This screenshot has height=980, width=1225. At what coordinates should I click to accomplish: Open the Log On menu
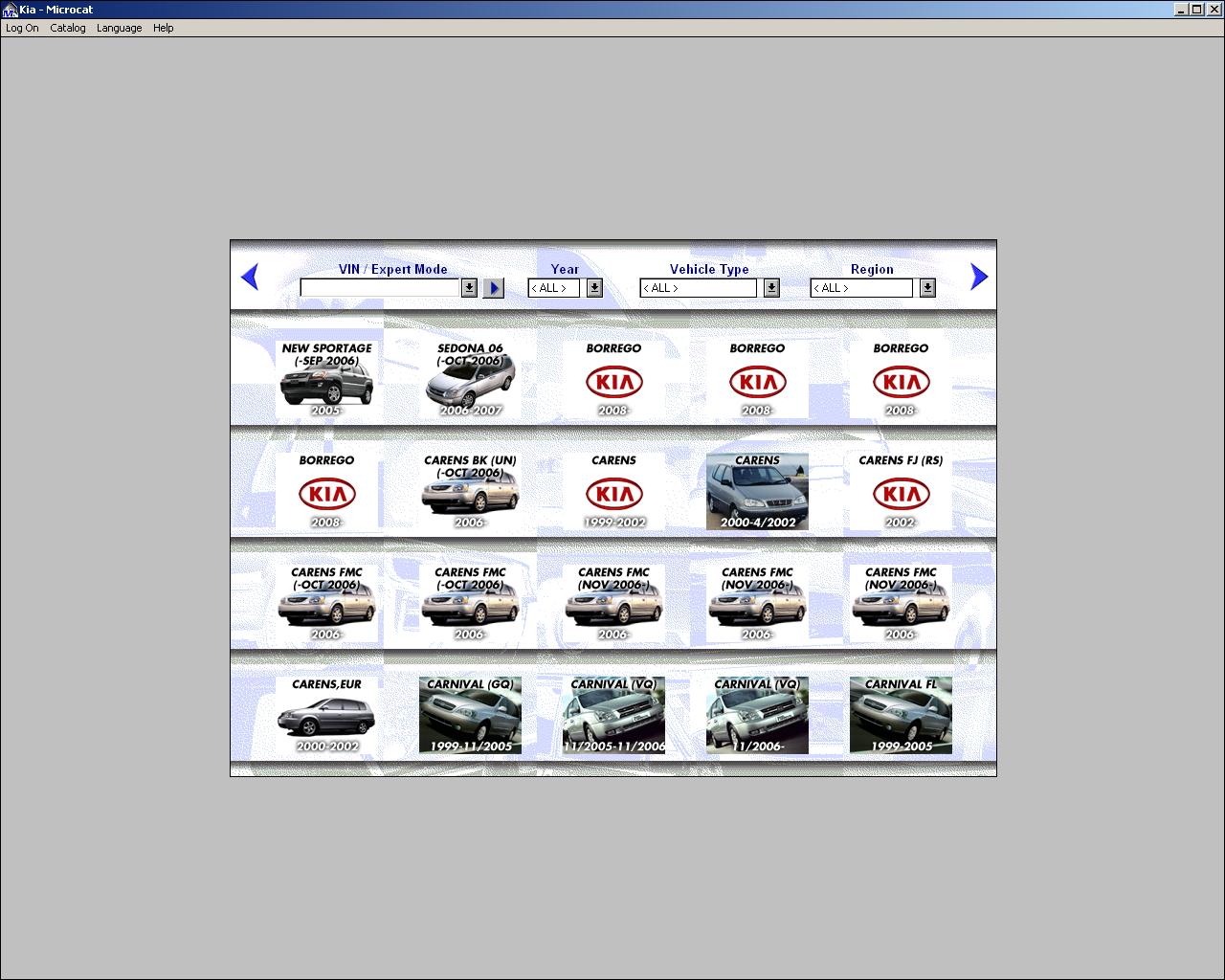coord(22,28)
